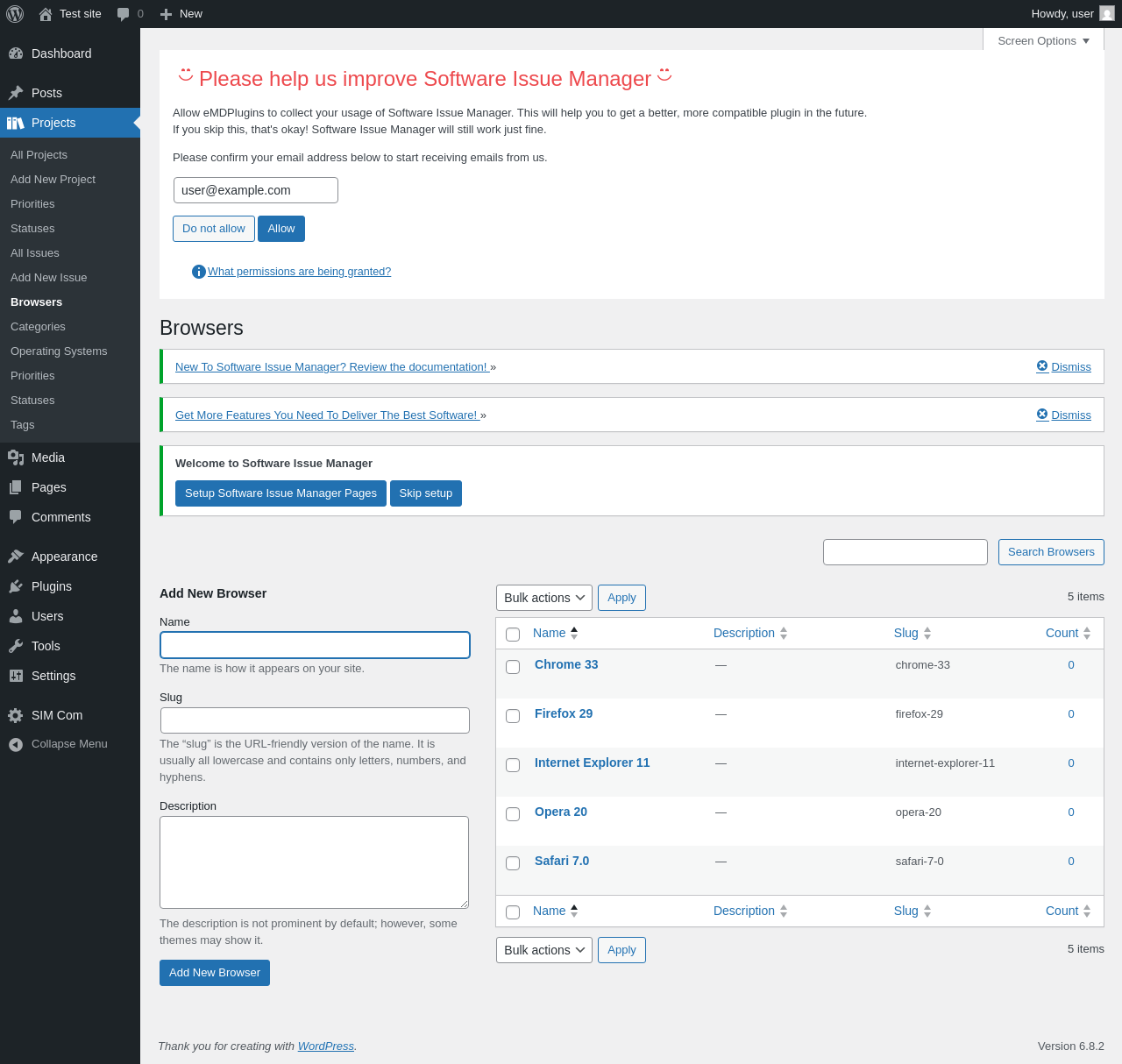This screenshot has width=1122, height=1064.
Task: Click the opera-20 slug text
Action: [x=919, y=812]
